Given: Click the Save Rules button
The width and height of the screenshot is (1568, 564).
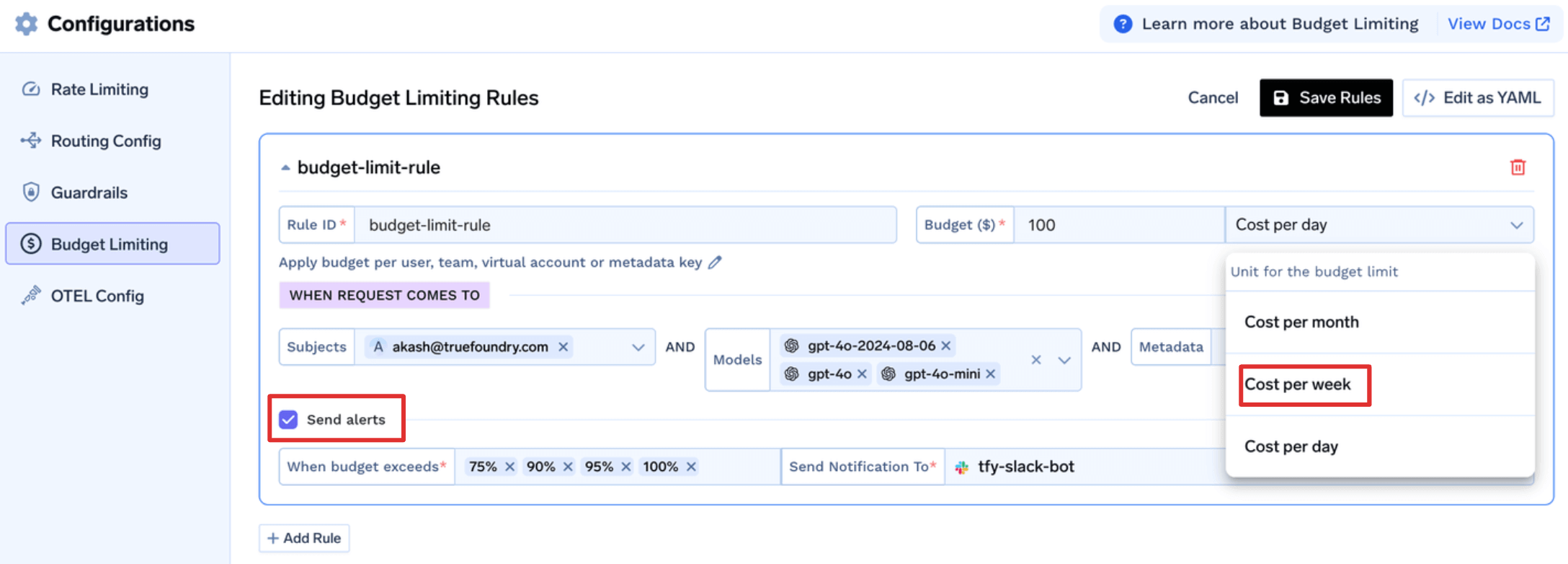Looking at the screenshot, I should (1326, 98).
